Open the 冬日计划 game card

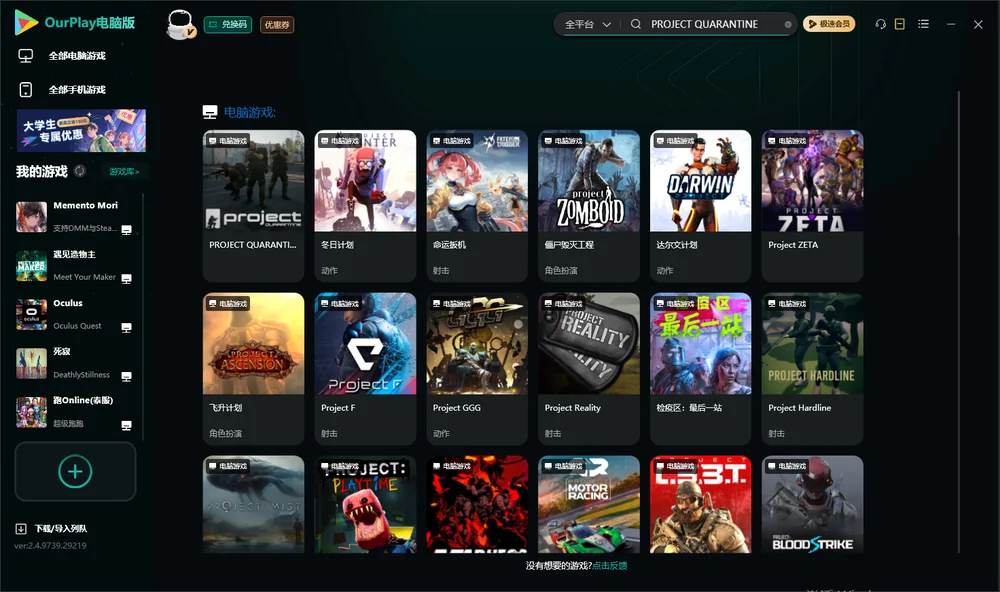(365, 205)
